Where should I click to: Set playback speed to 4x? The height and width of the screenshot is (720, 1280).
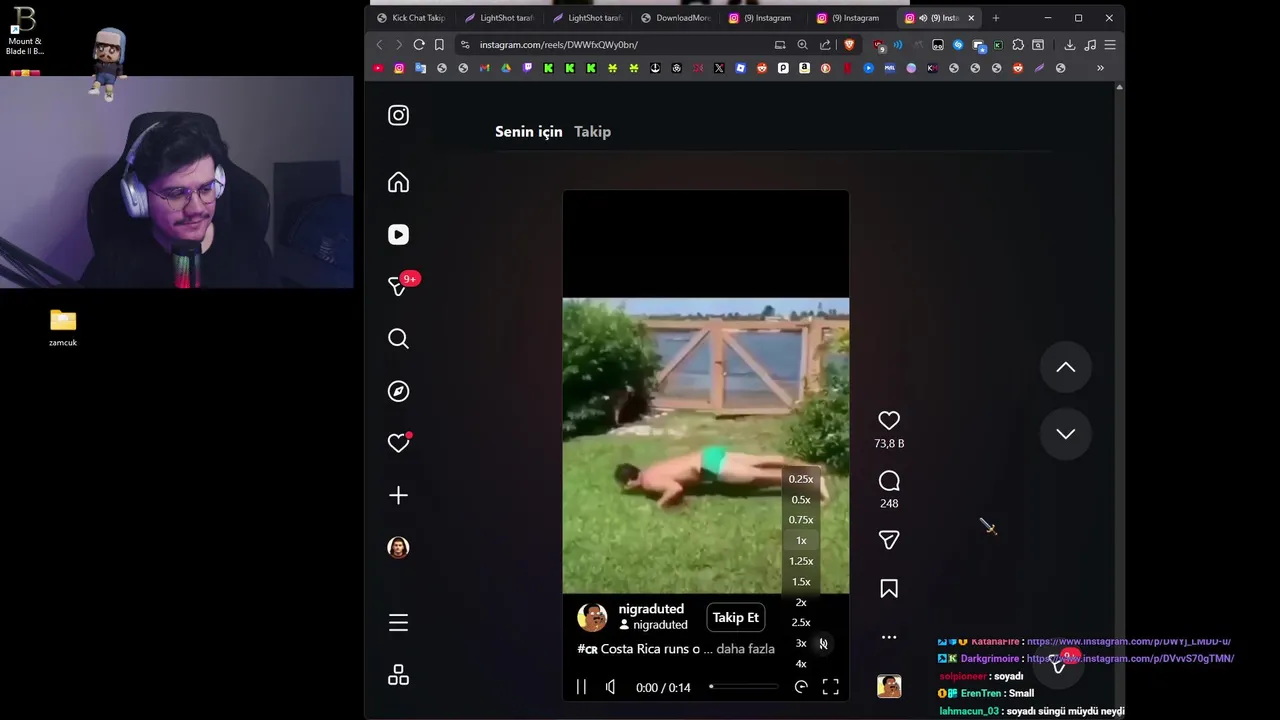[801, 664]
